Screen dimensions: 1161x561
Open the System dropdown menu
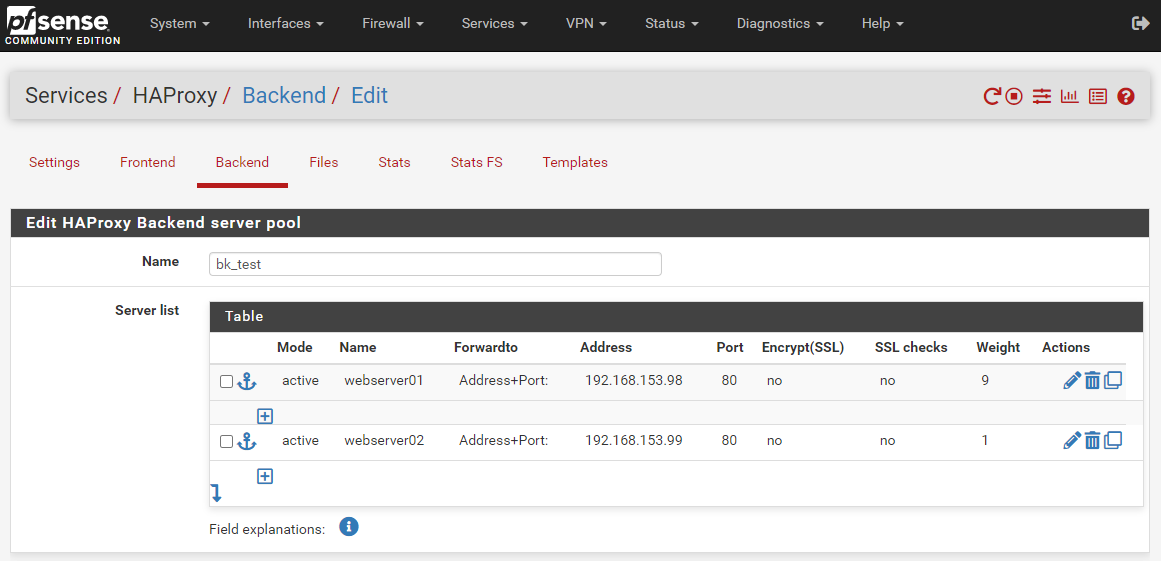point(180,24)
